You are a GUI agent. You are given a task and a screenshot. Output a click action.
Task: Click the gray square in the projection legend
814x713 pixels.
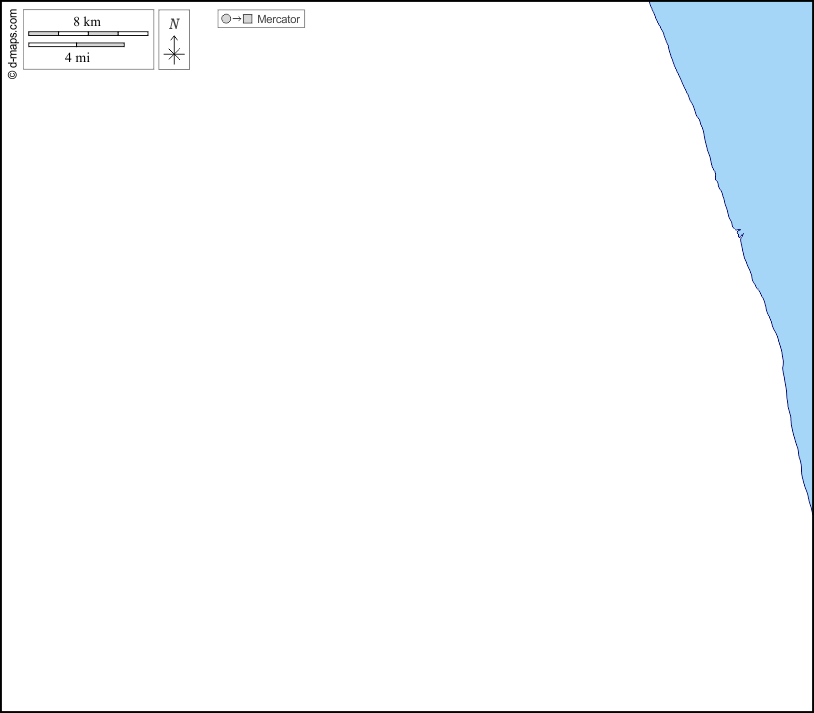click(x=247, y=19)
